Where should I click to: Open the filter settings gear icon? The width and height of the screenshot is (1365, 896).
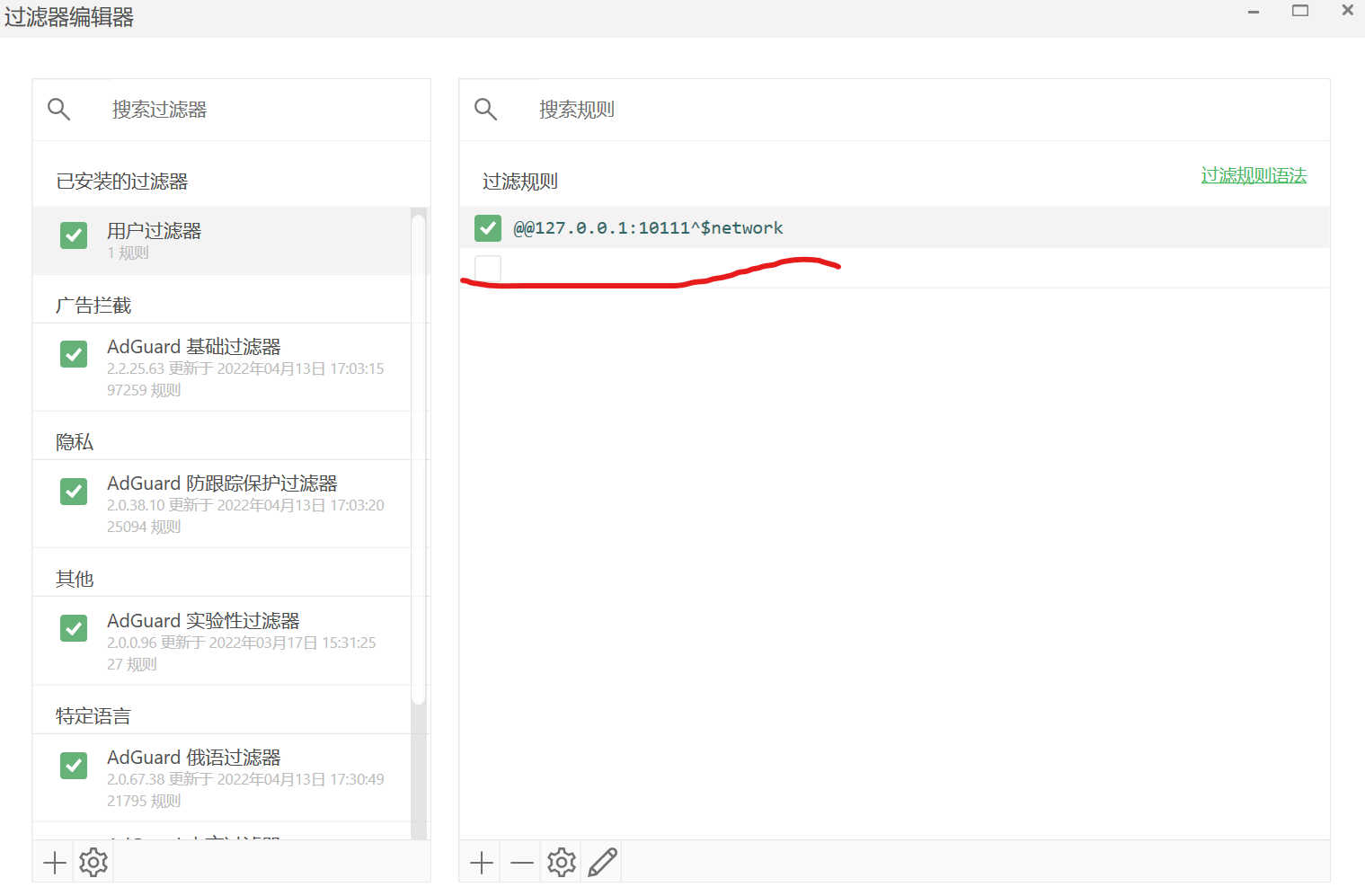pos(93,862)
